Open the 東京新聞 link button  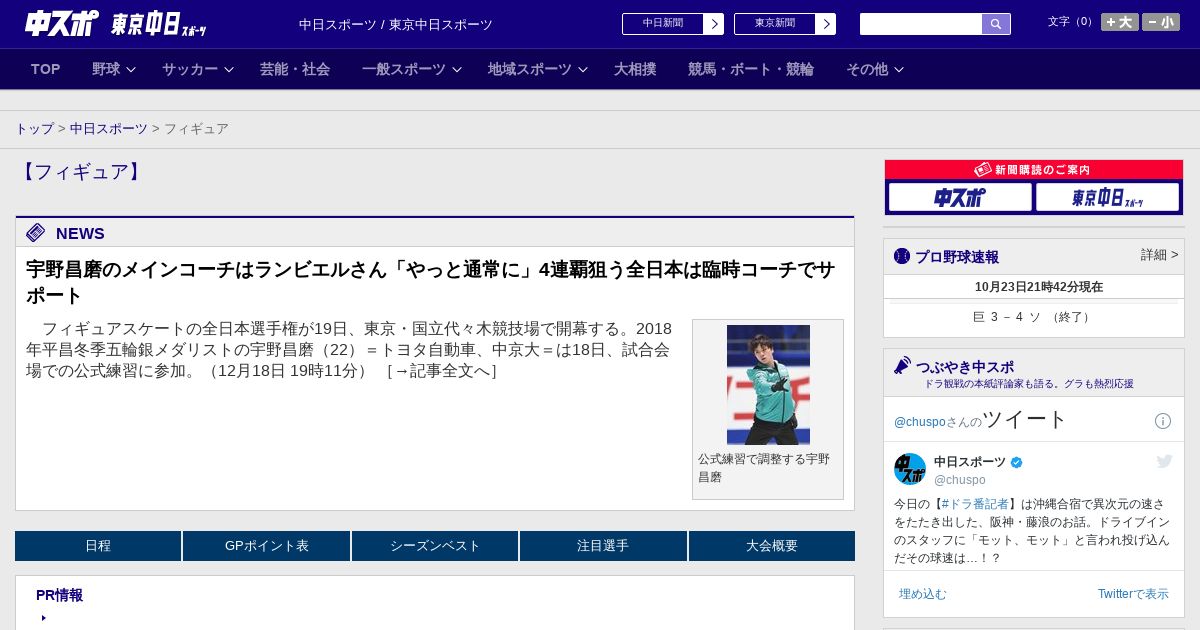(x=775, y=24)
